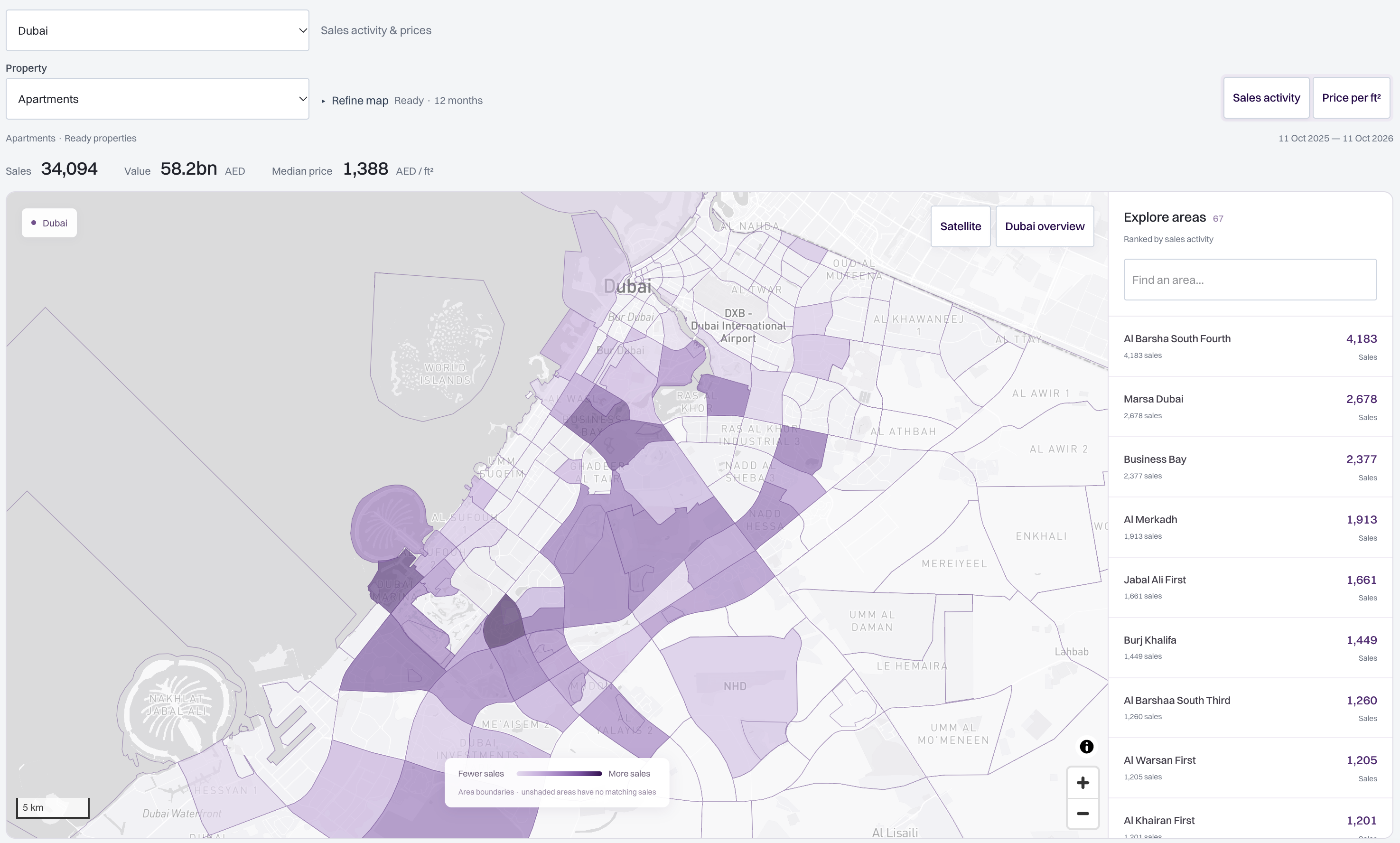
Task: Expand the Refine map section
Action: [355, 101]
